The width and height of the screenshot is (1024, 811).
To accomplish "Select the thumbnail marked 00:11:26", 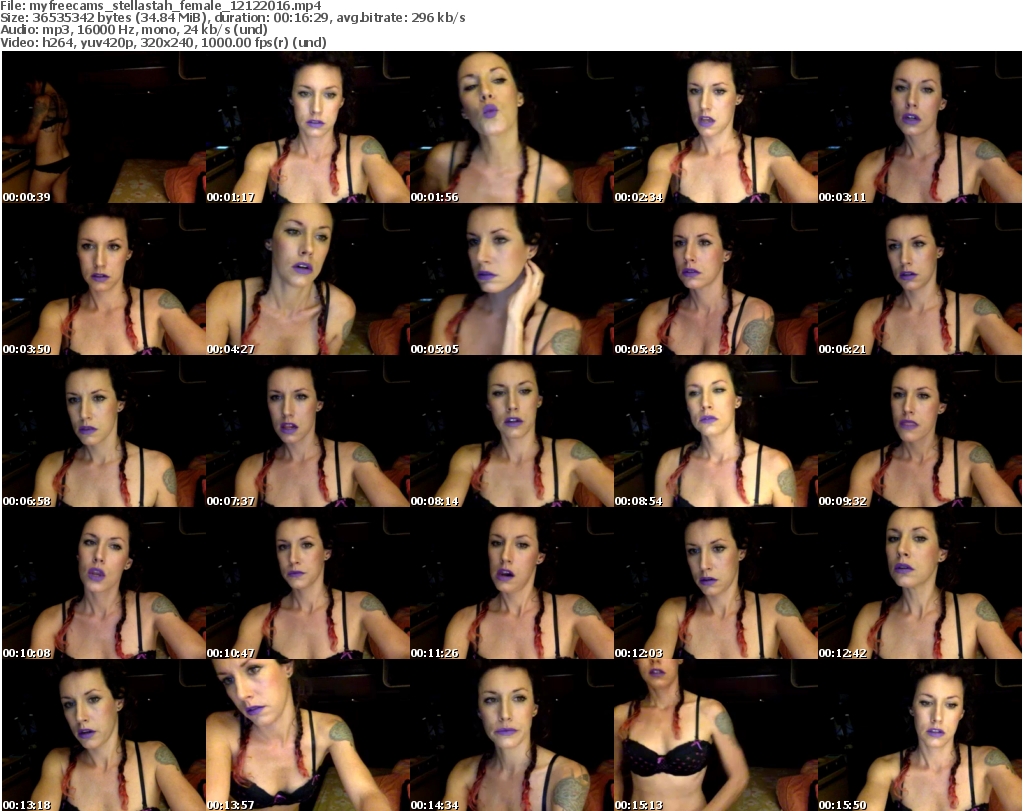I will click(511, 583).
